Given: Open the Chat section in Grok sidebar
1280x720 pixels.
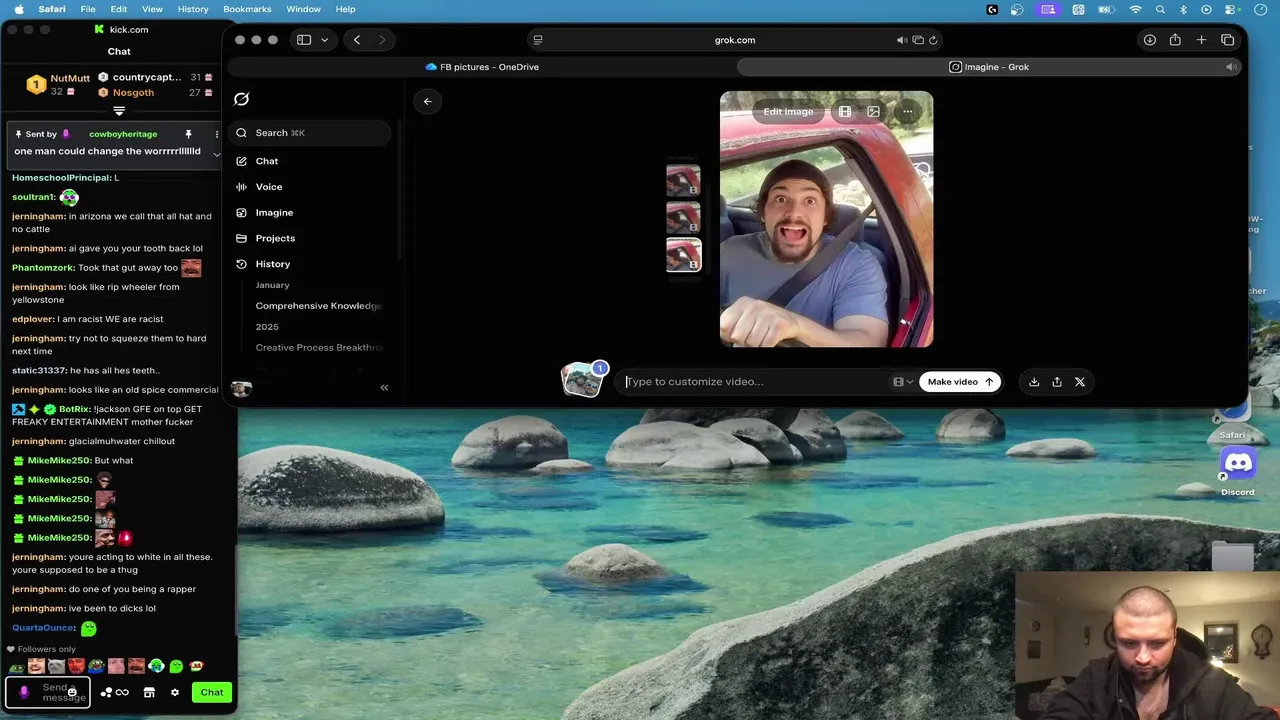Looking at the screenshot, I should tap(257, 161).
